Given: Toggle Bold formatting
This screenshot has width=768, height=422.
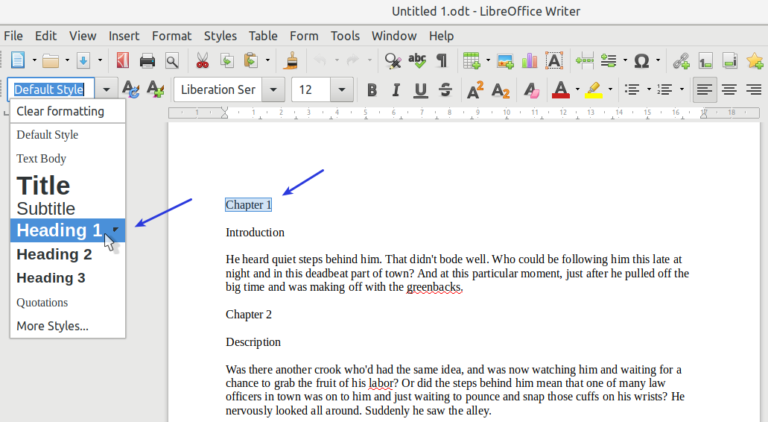Looking at the screenshot, I should point(372,90).
